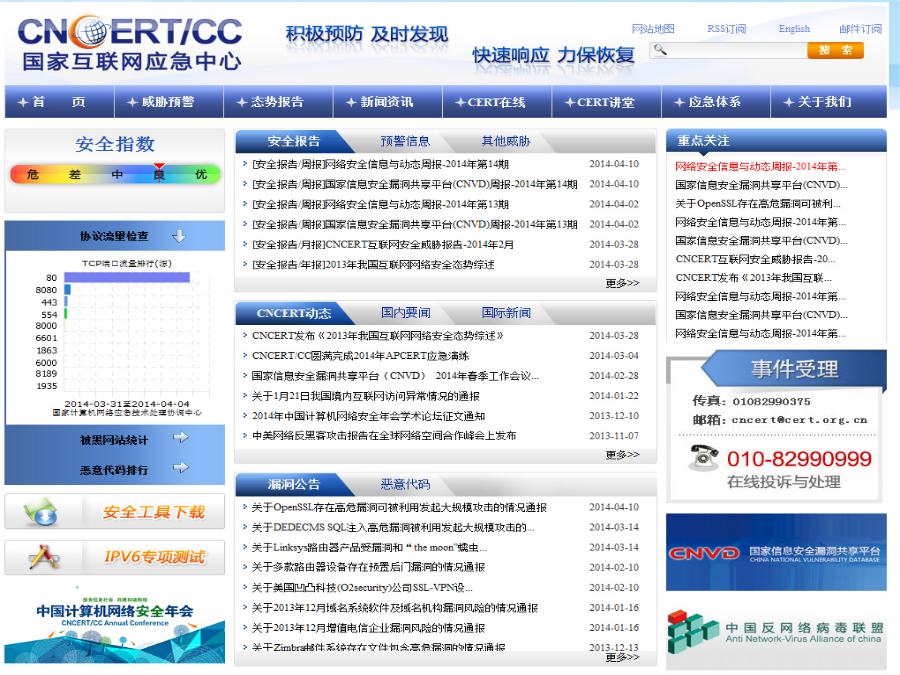Open the 2013年我国互联网网络安全态势综述 annual report
900x675 pixels.
point(373,265)
